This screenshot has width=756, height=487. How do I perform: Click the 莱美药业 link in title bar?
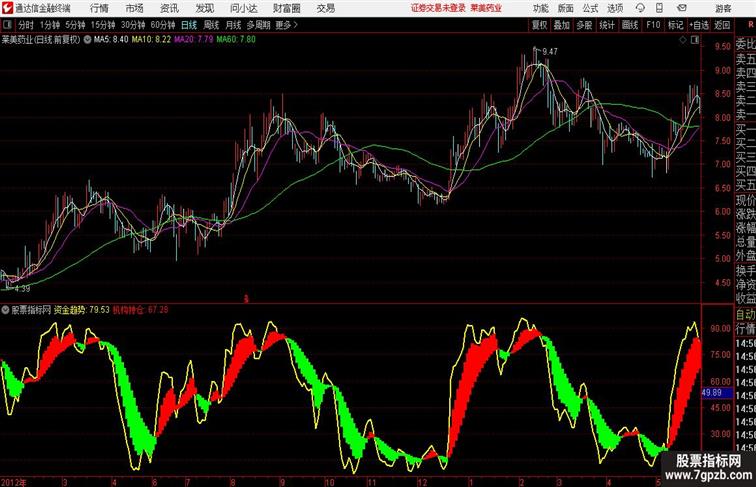pyautogui.click(x=486, y=8)
